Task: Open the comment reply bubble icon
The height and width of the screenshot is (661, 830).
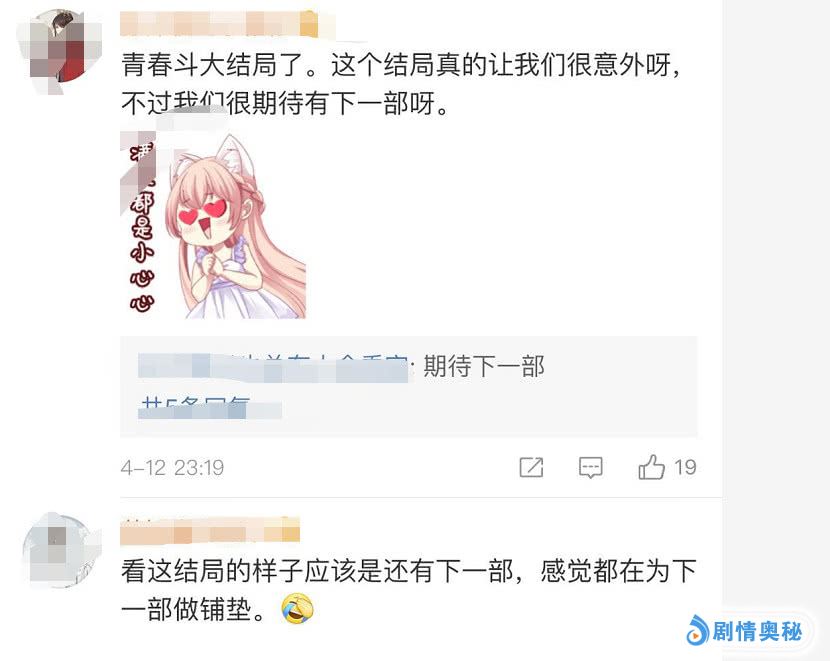Action: click(x=591, y=467)
